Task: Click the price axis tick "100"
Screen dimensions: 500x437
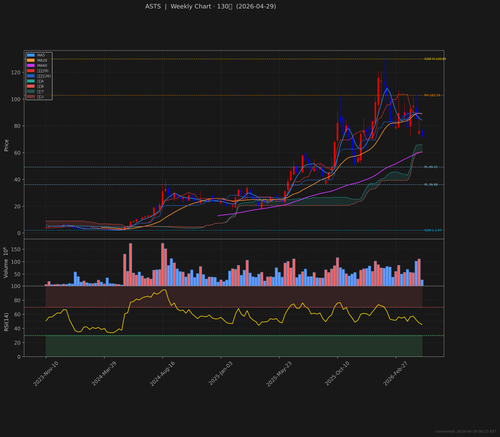Action: click(x=16, y=99)
